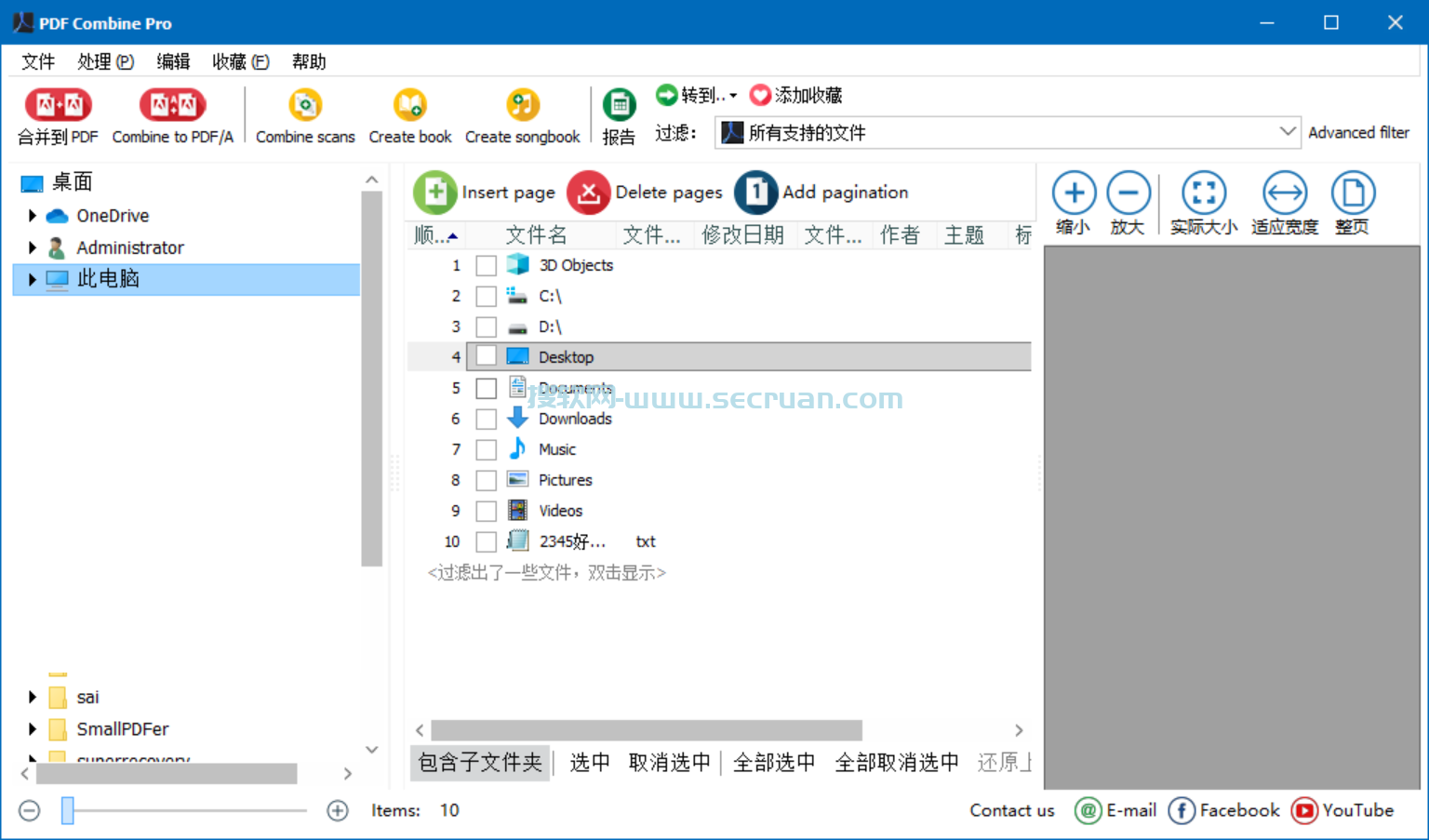Click Advanced filter link
This screenshot has height=840, width=1429.
pos(1358,133)
